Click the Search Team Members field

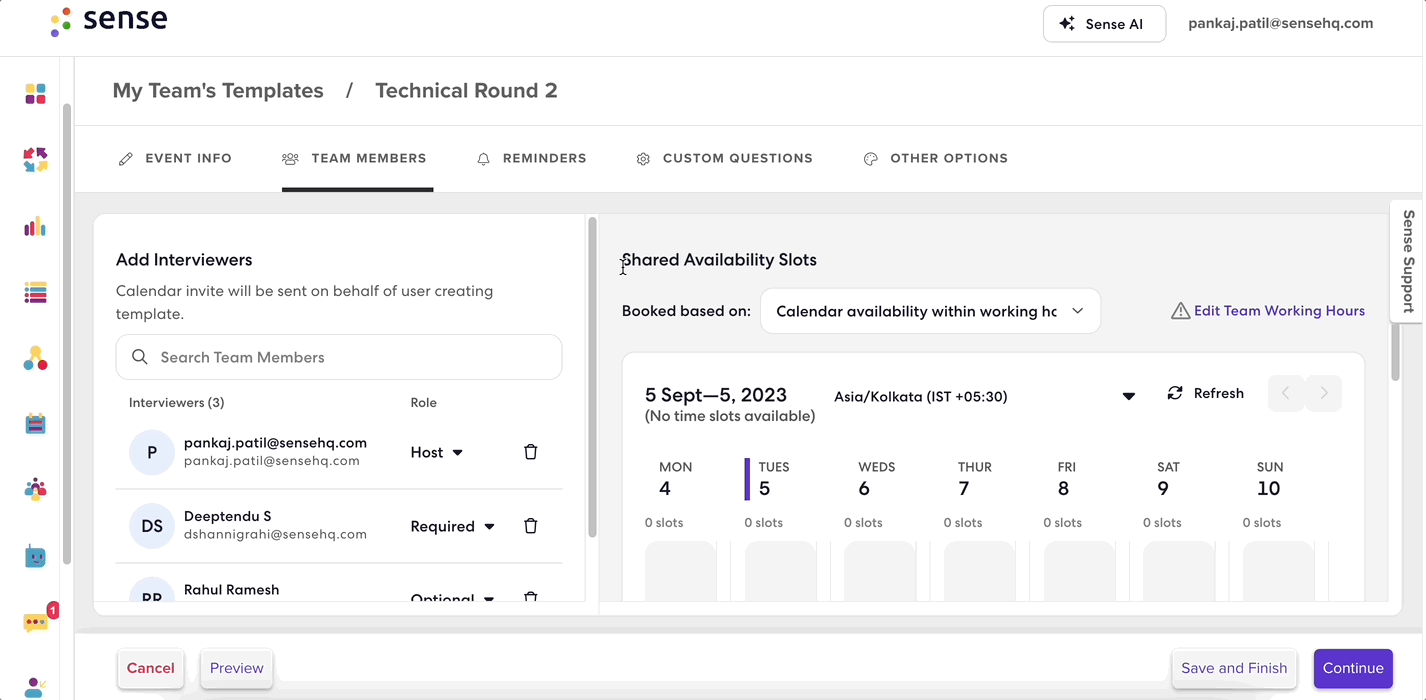pos(339,357)
